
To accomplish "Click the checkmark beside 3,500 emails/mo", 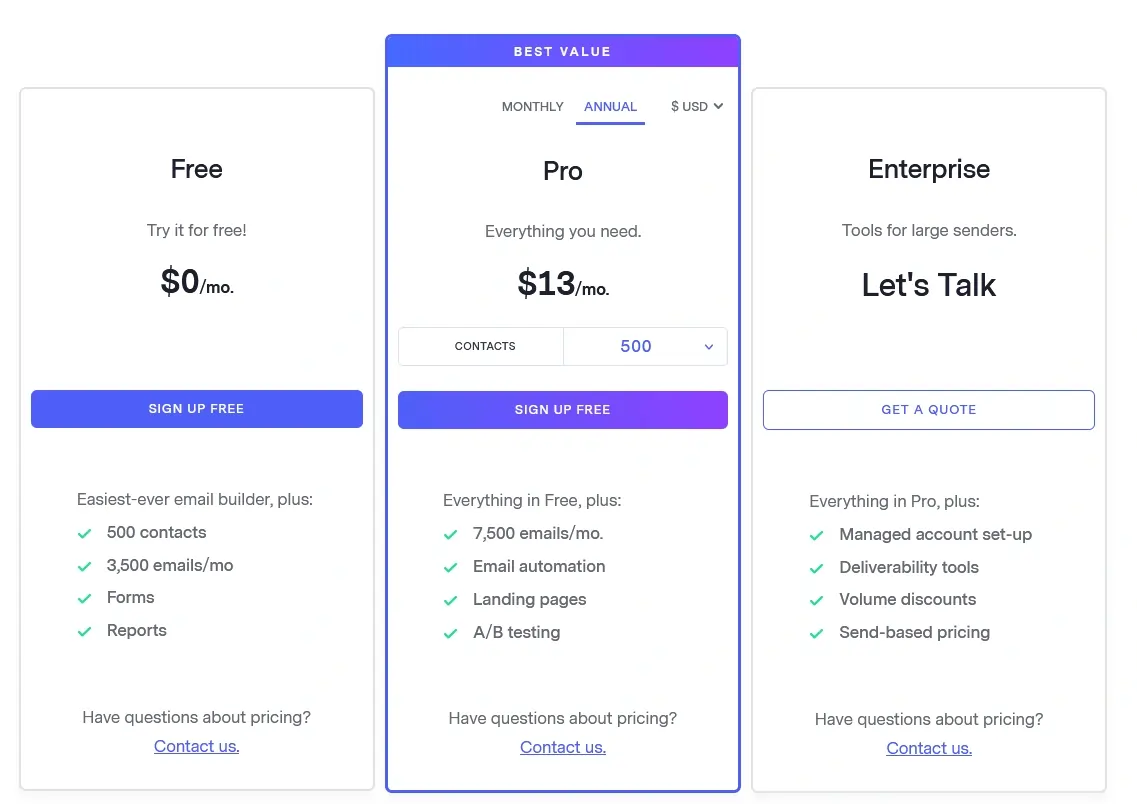I will click(x=85, y=565).
